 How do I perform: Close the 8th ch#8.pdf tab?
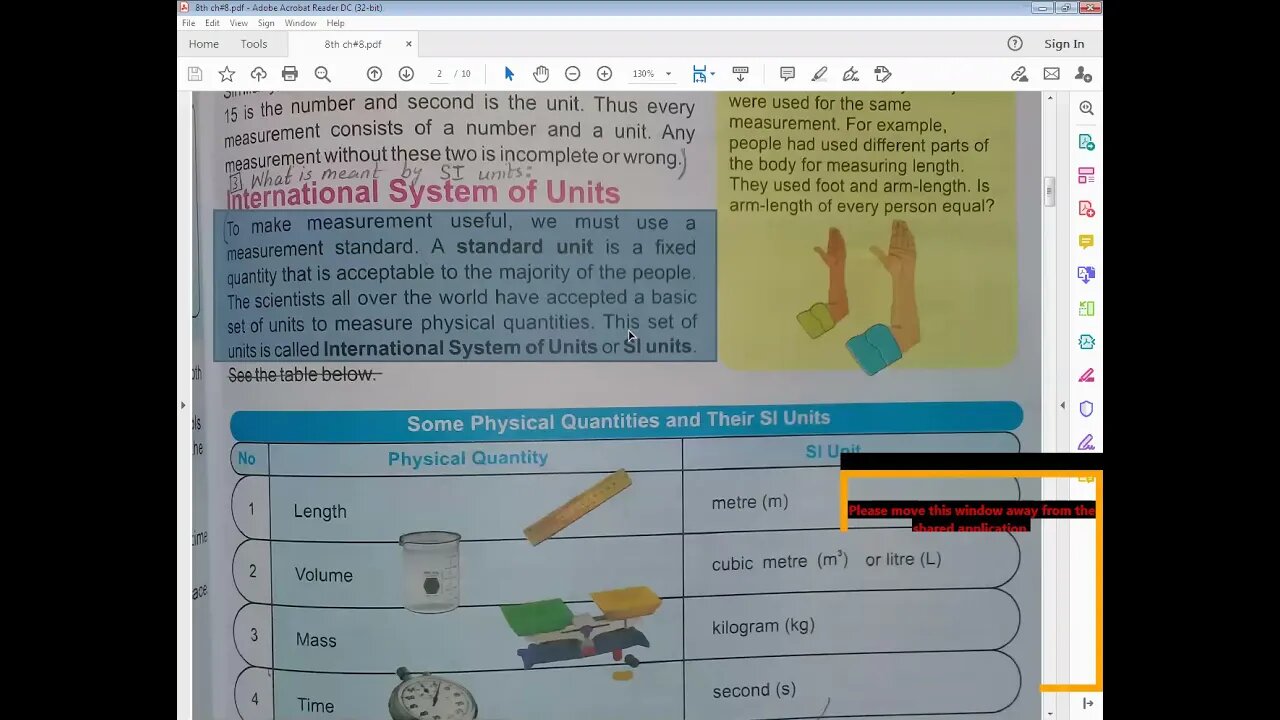tap(408, 44)
